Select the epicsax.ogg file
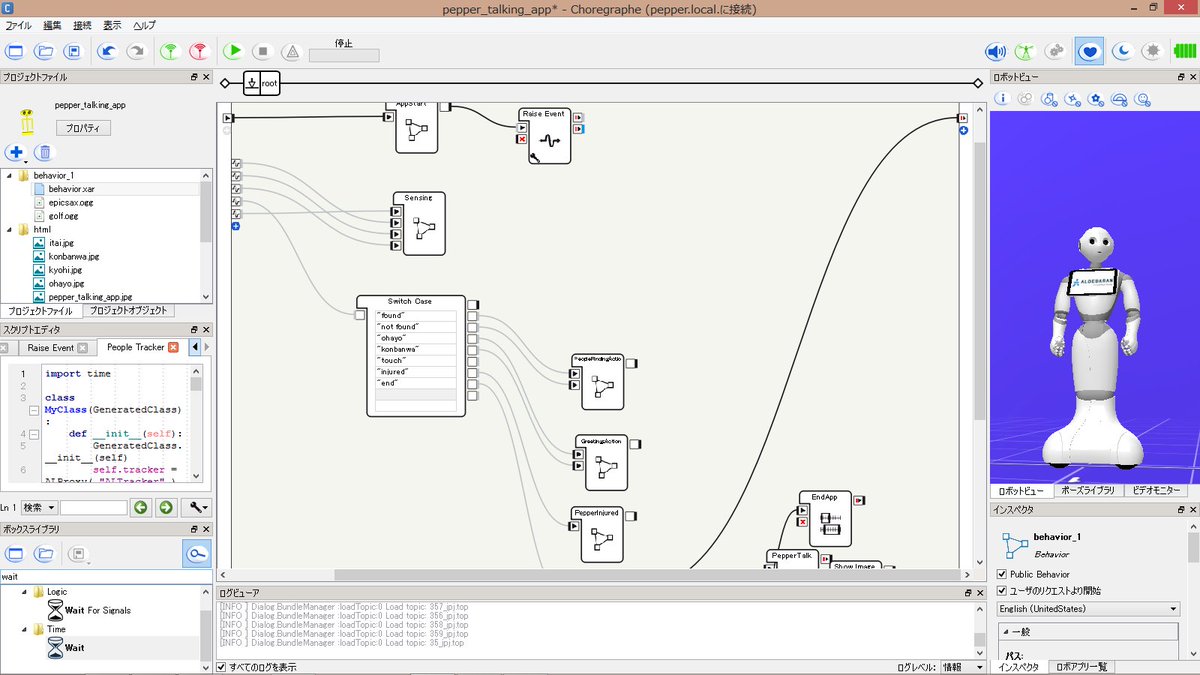This screenshot has width=1200, height=675. (x=70, y=202)
